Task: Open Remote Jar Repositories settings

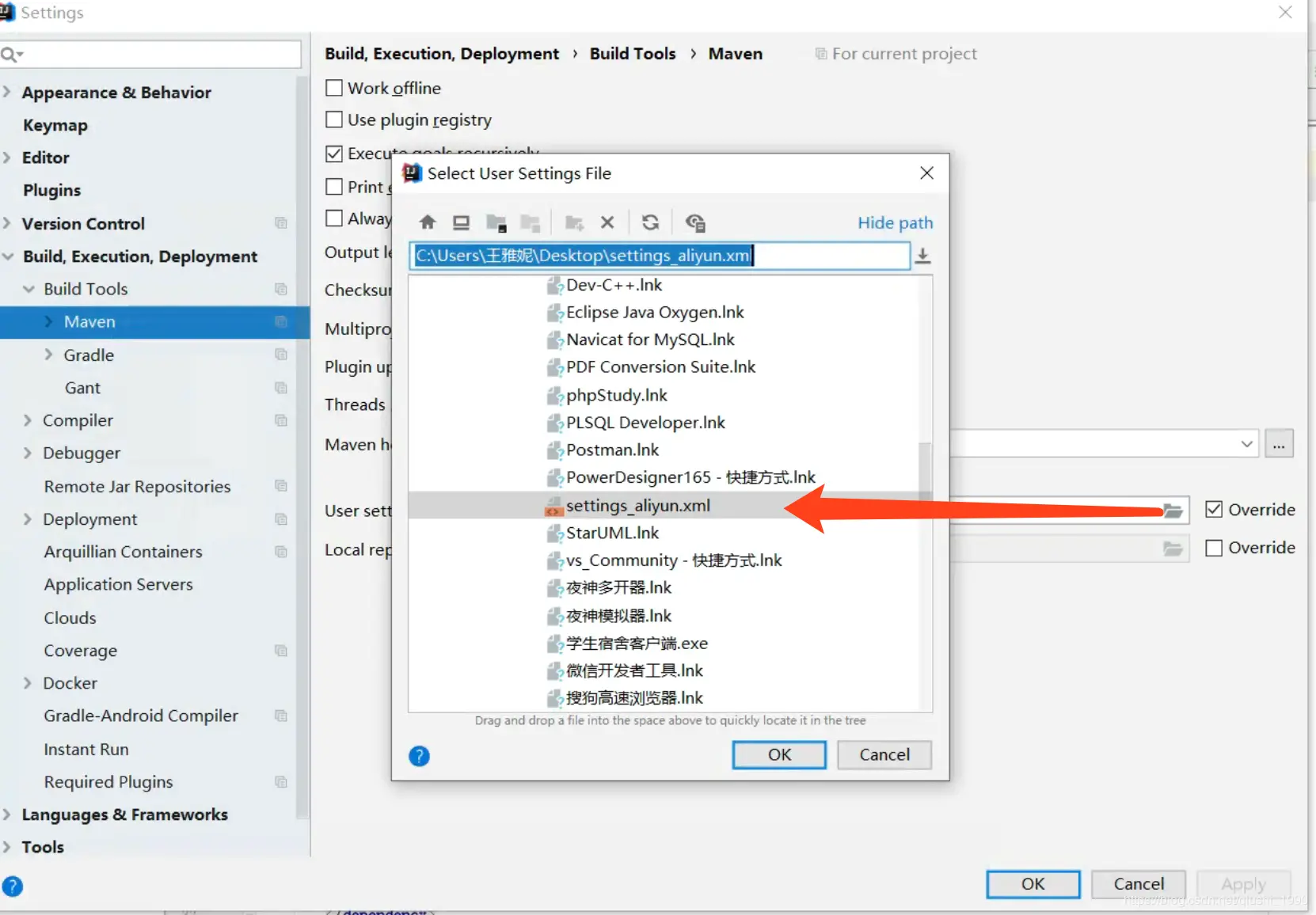Action: (x=137, y=487)
